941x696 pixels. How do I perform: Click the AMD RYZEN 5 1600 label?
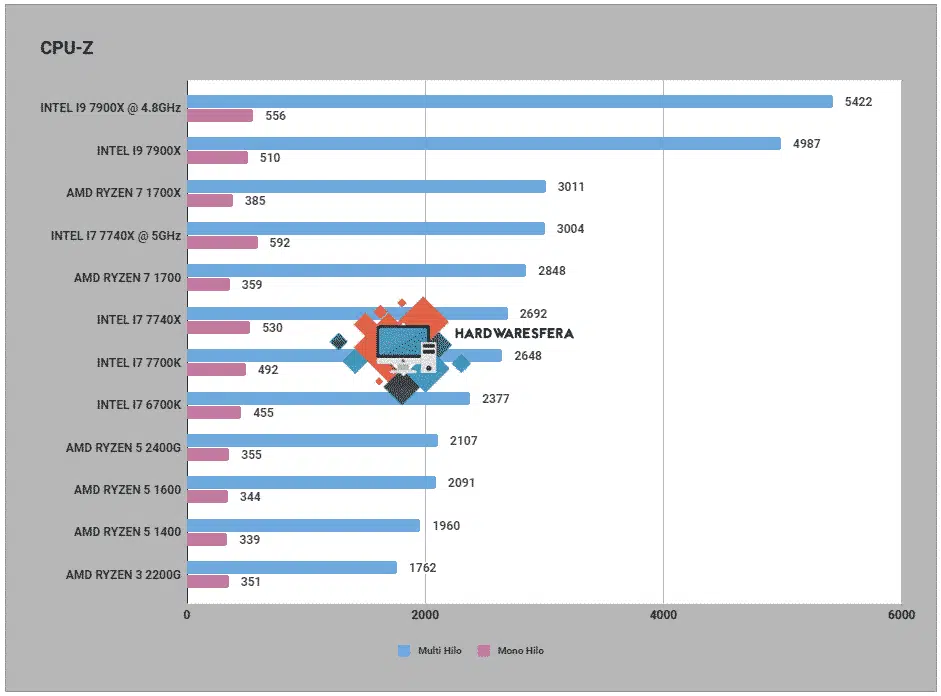click(127, 490)
